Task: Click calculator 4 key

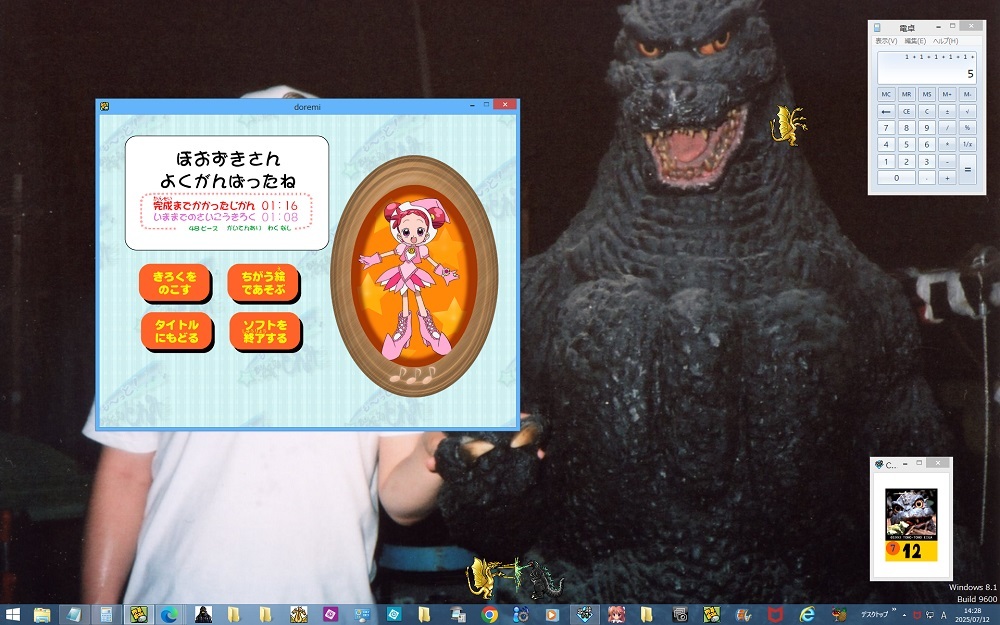Action: tap(886, 145)
